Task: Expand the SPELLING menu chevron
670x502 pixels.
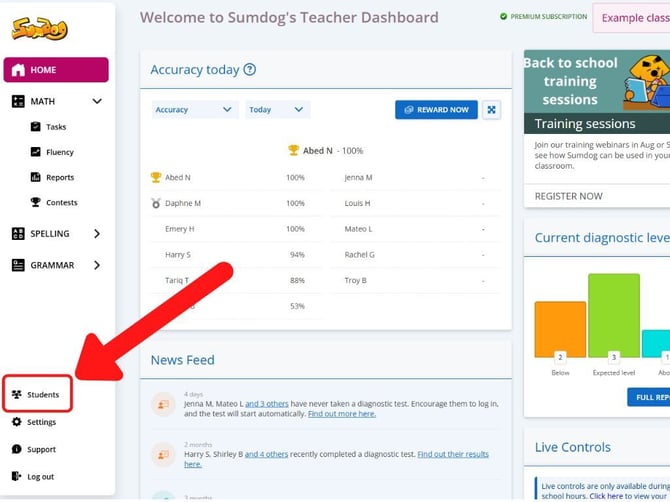Action: click(97, 234)
